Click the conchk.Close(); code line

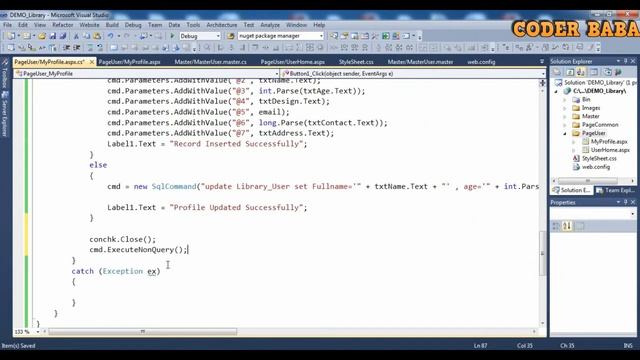click(x=122, y=239)
